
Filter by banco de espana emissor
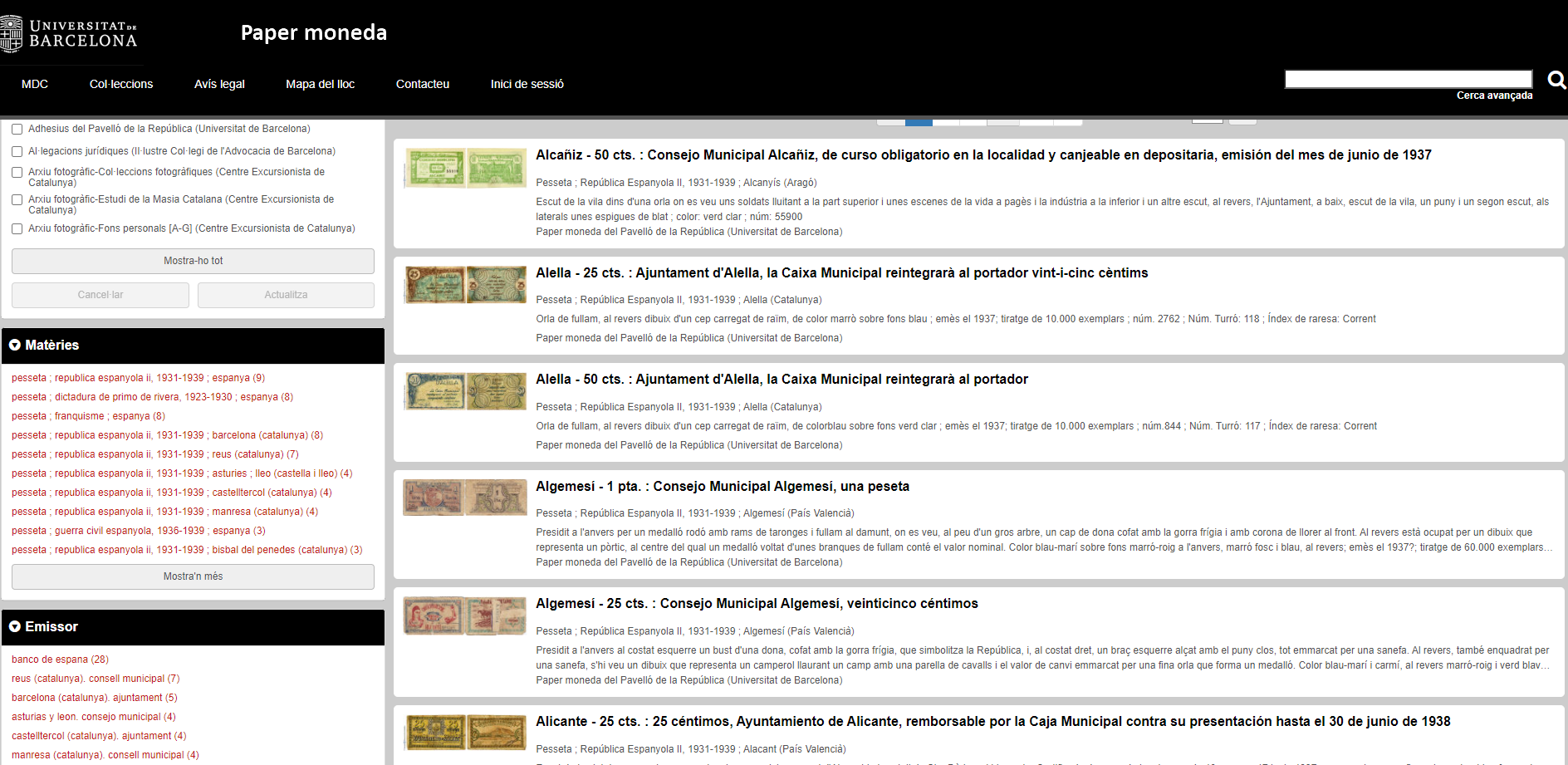pyautogui.click(x=60, y=660)
